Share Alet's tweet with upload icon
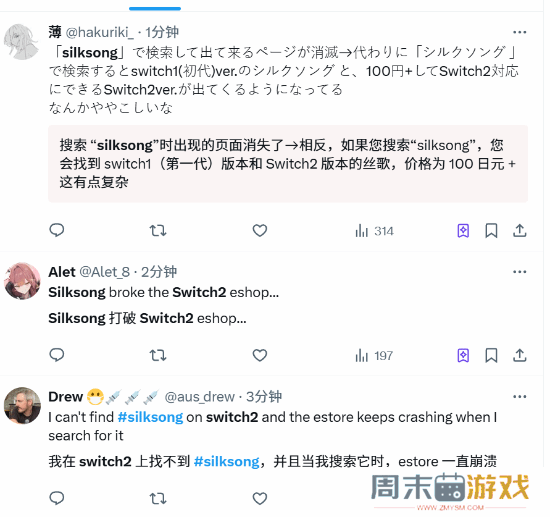 [519, 355]
